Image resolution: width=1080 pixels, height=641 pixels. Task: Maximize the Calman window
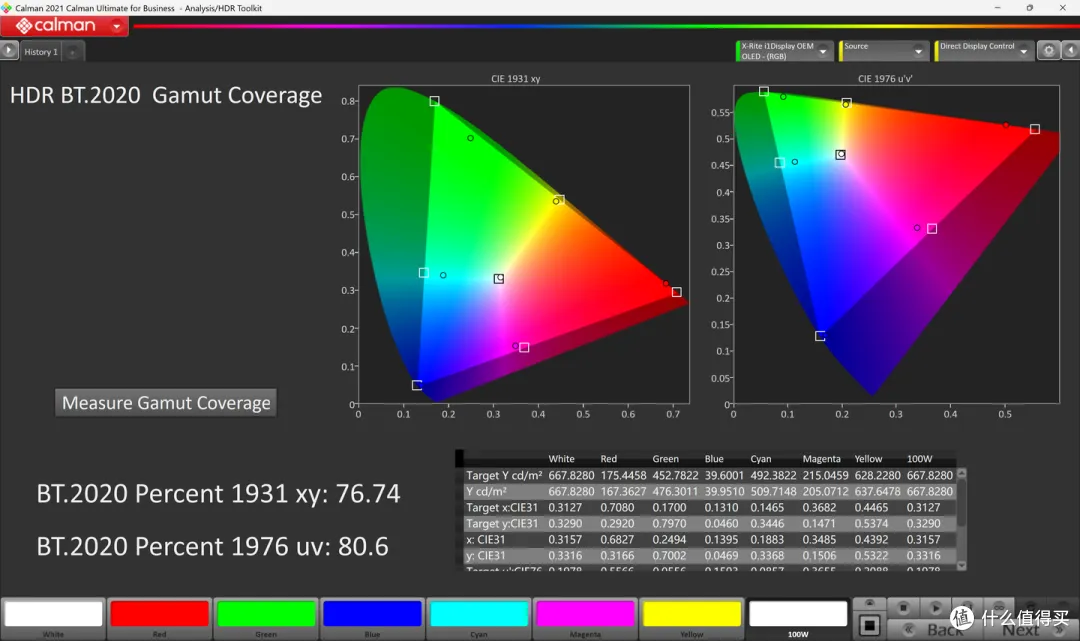(1030, 8)
